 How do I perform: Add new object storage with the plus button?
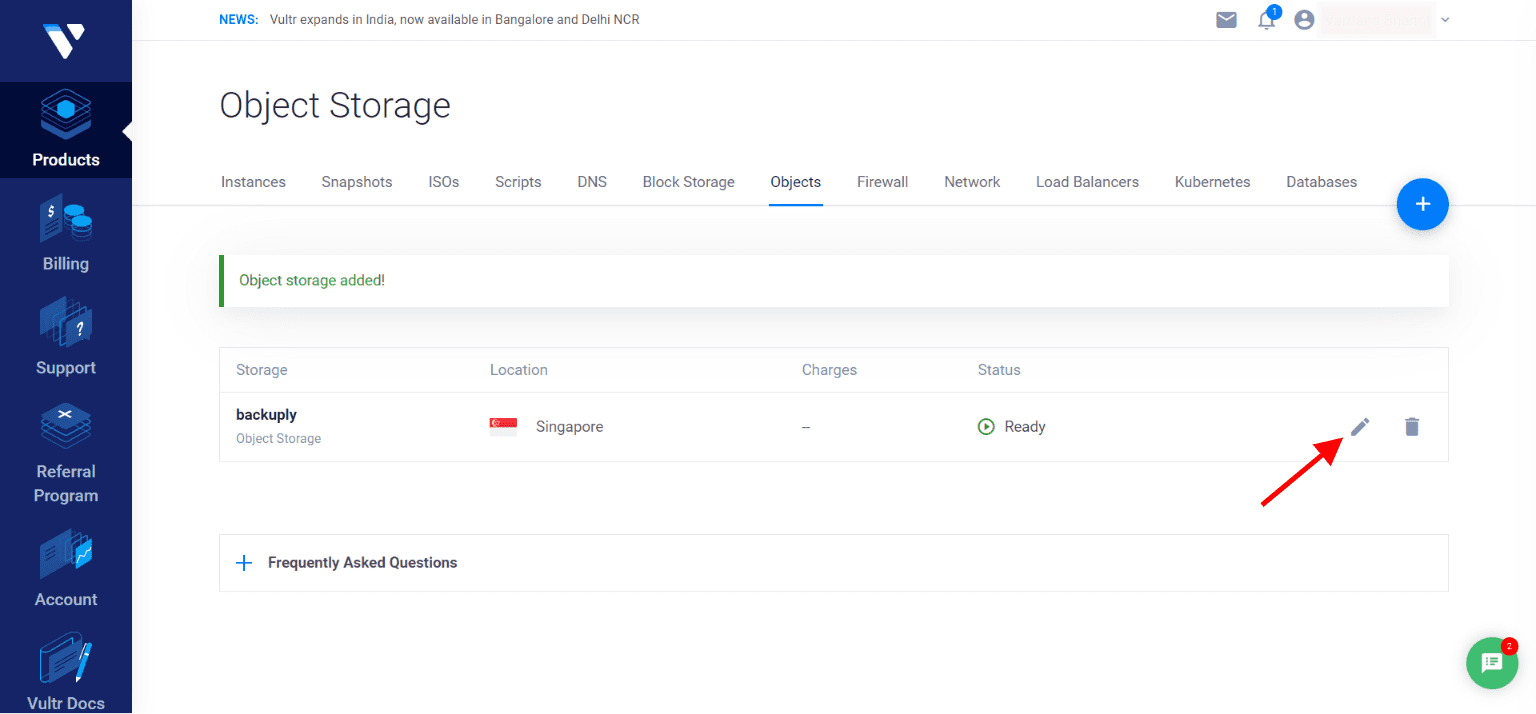1422,204
